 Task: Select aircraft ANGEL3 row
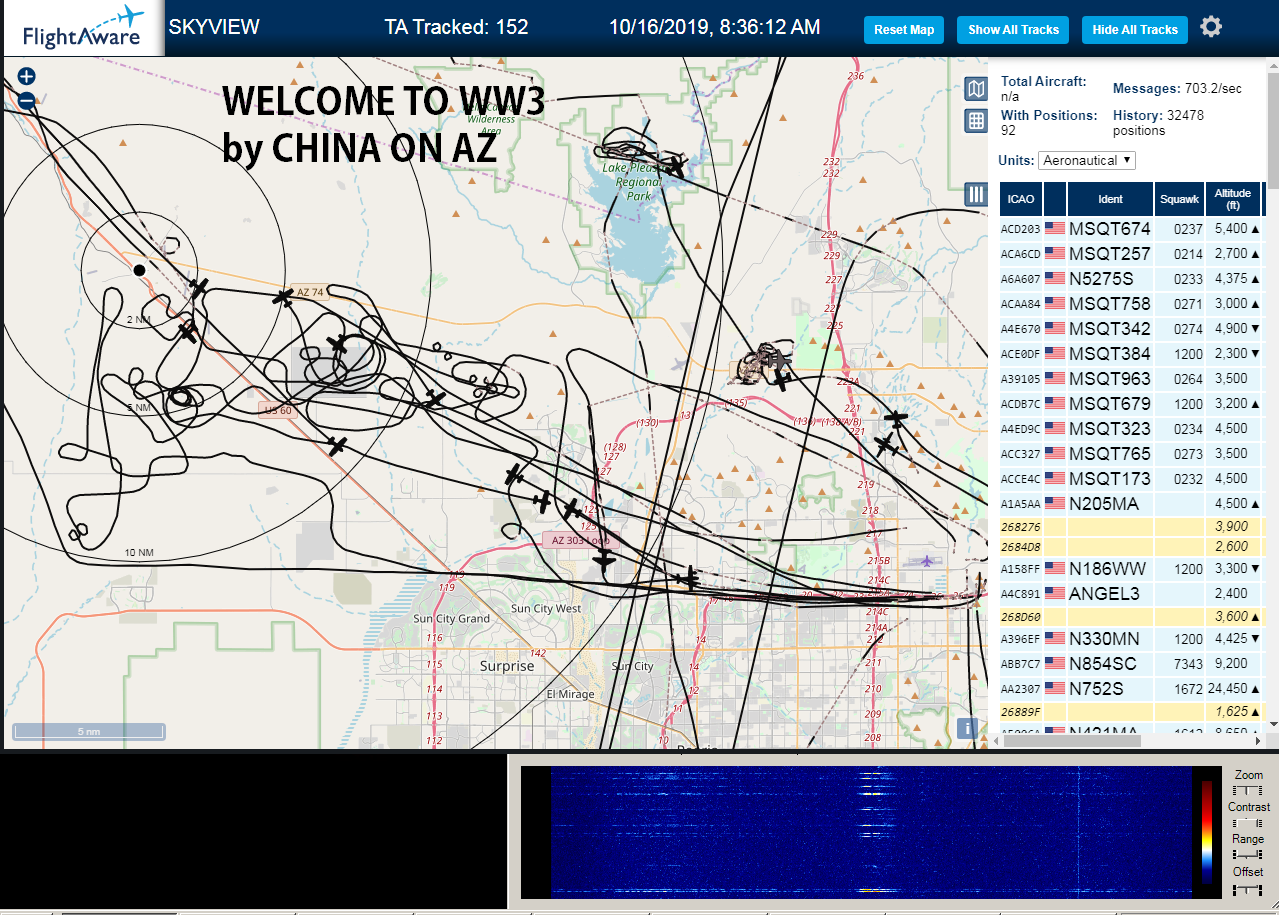(x=1132, y=594)
